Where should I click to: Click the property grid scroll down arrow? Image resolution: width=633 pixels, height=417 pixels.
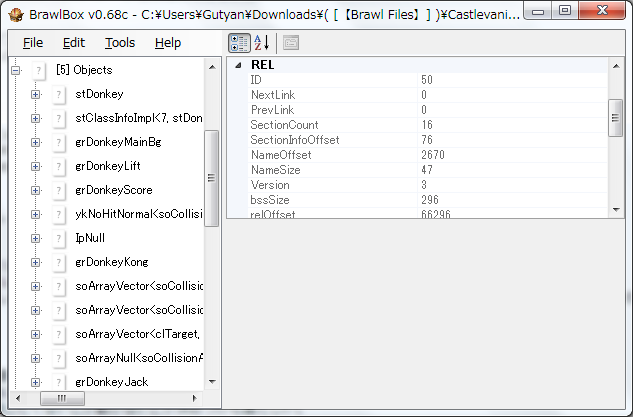[x=616, y=210]
